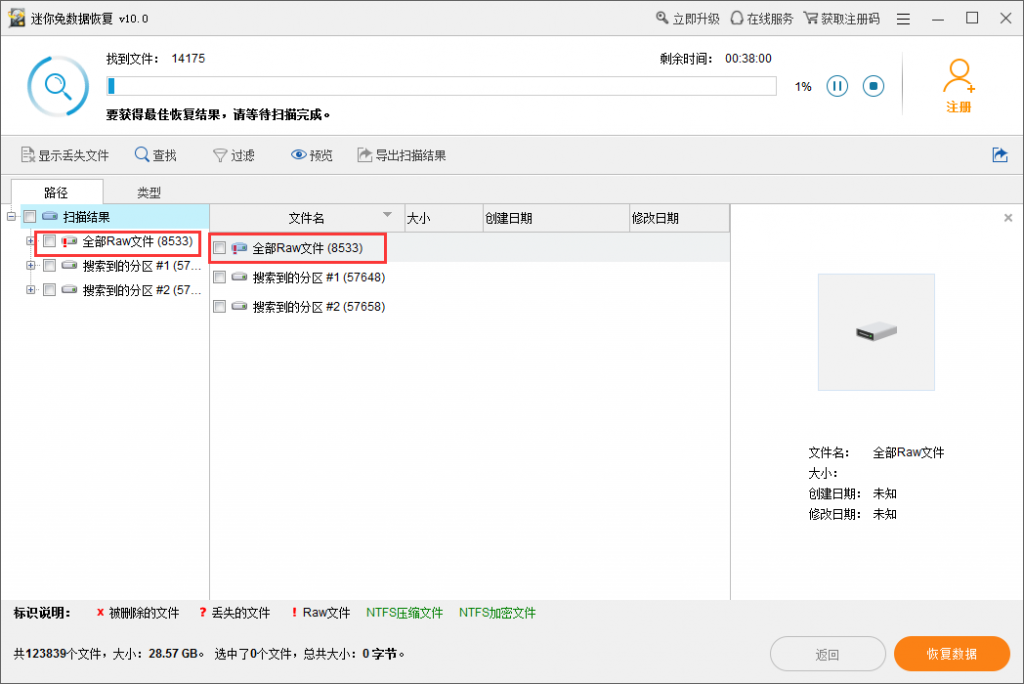Close the preview panel with X

click(x=1008, y=218)
